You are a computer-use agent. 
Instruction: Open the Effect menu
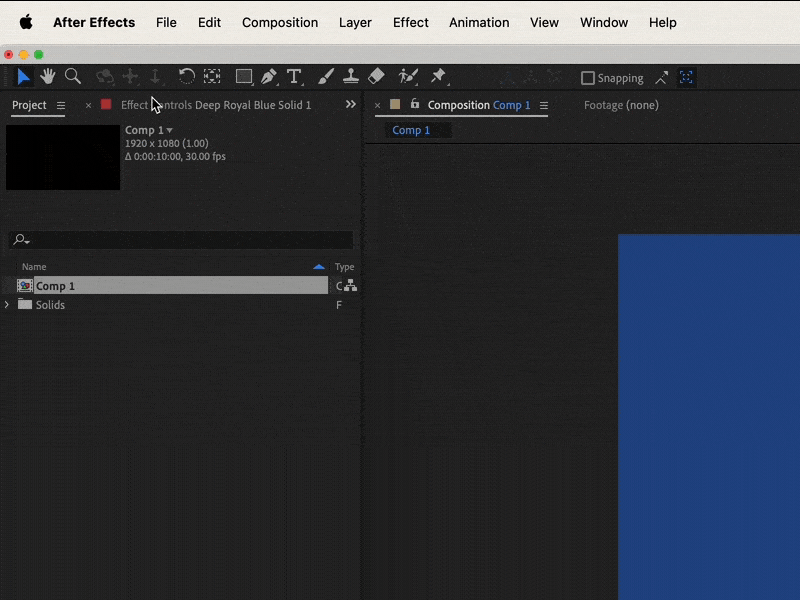point(411,22)
